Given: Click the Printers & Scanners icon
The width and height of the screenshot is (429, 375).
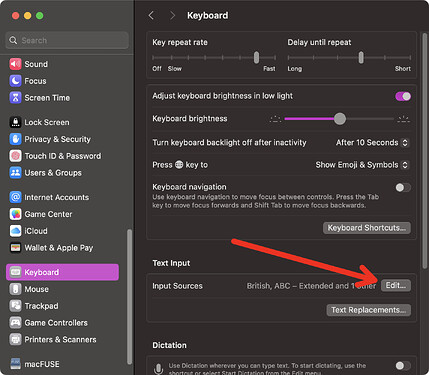Looking at the screenshot, I should (x=15, y=339).
